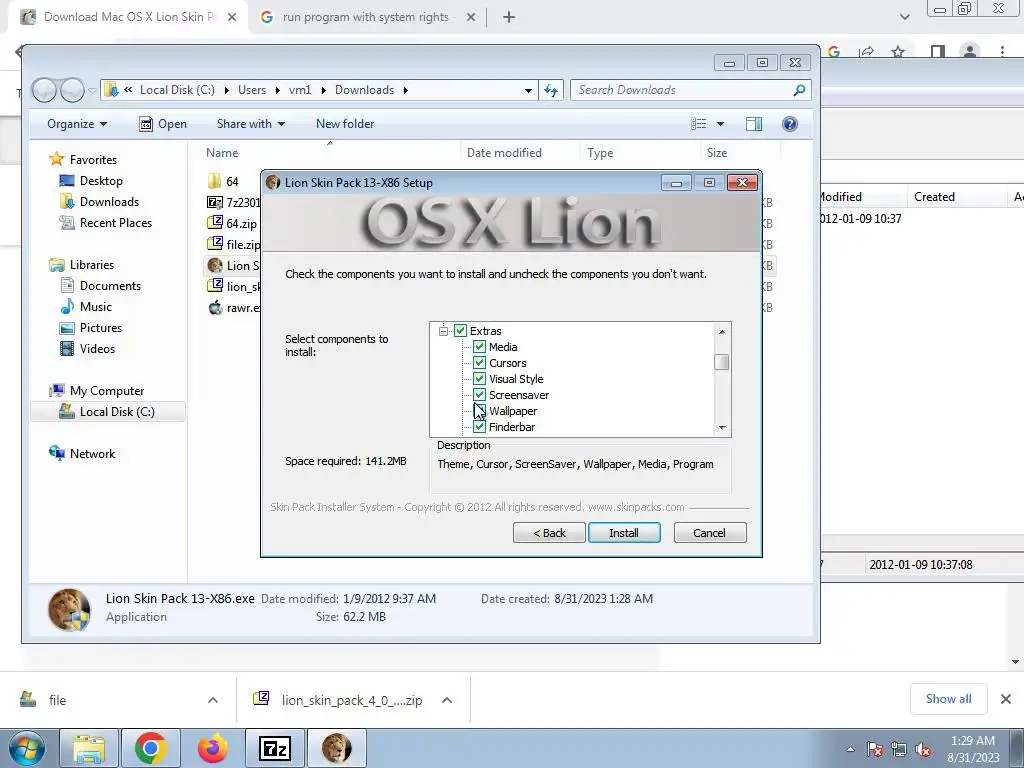Open recent locations dropdown arrow
The height and width of the screenshot is (768, 1024).
[x=93, y=91]
